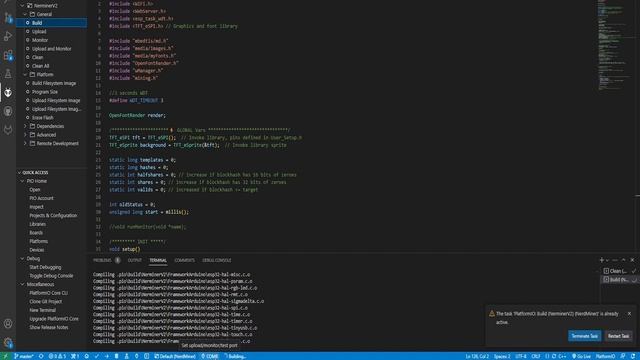Viewport: 640px width, 360px height.
Task: Select Build task terminal entry
Action: tap(619, 280)
